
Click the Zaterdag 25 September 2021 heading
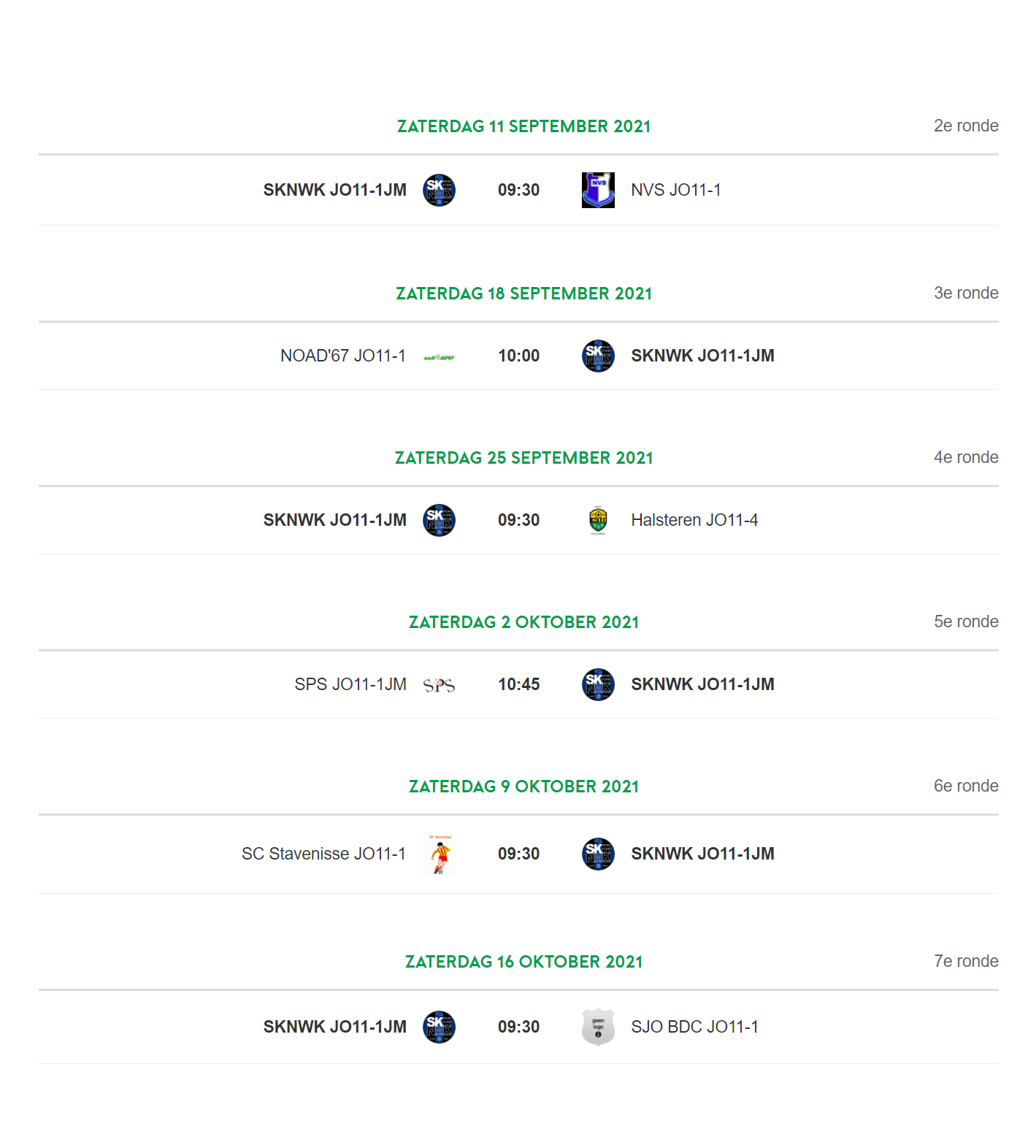[x=523, y=458]
